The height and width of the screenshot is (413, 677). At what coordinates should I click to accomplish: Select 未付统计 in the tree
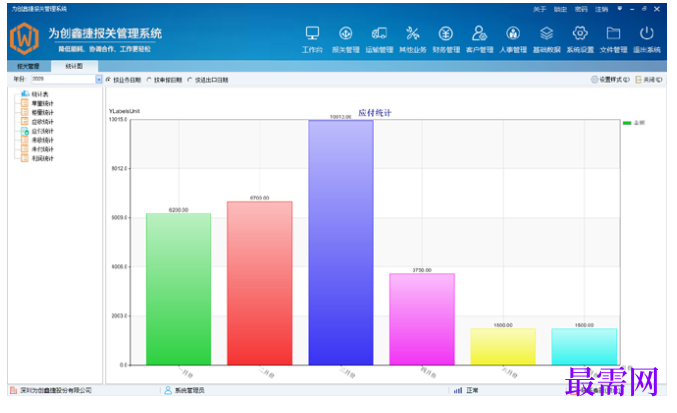coord(42,149)
